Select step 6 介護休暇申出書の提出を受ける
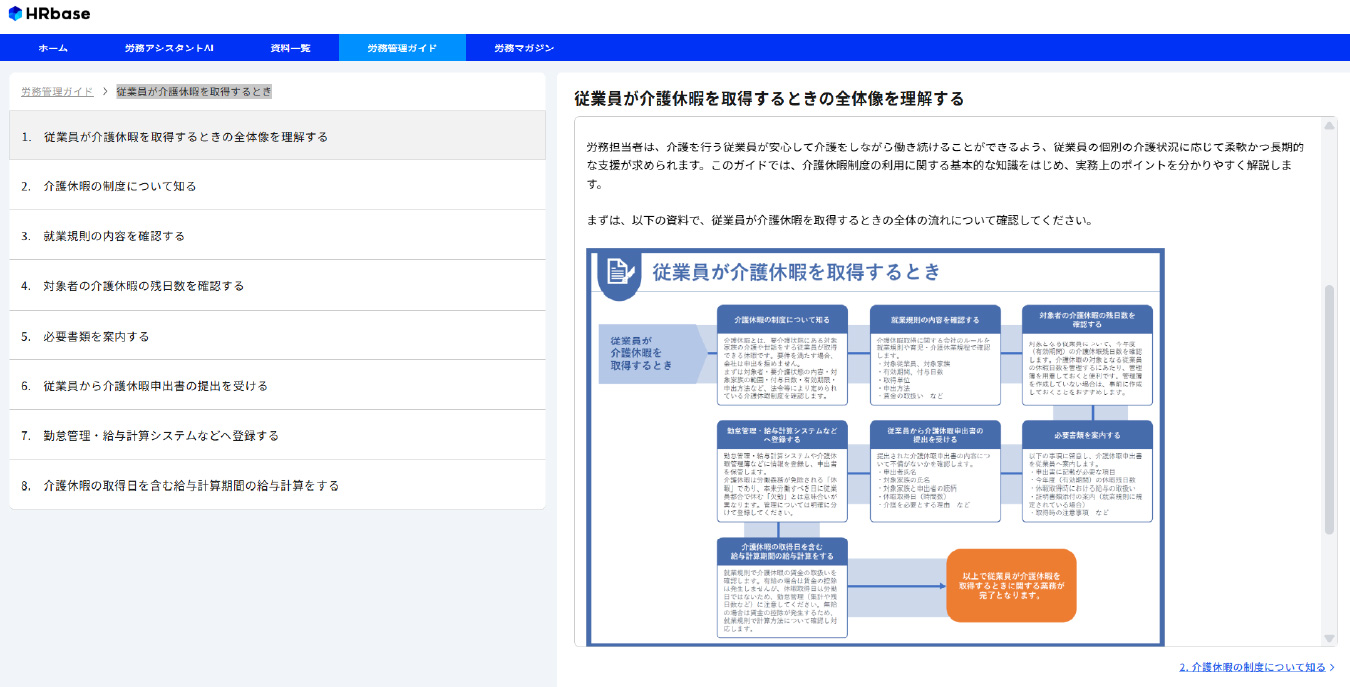This screenshot has height=687, width=1350. [x=155, y=386]
